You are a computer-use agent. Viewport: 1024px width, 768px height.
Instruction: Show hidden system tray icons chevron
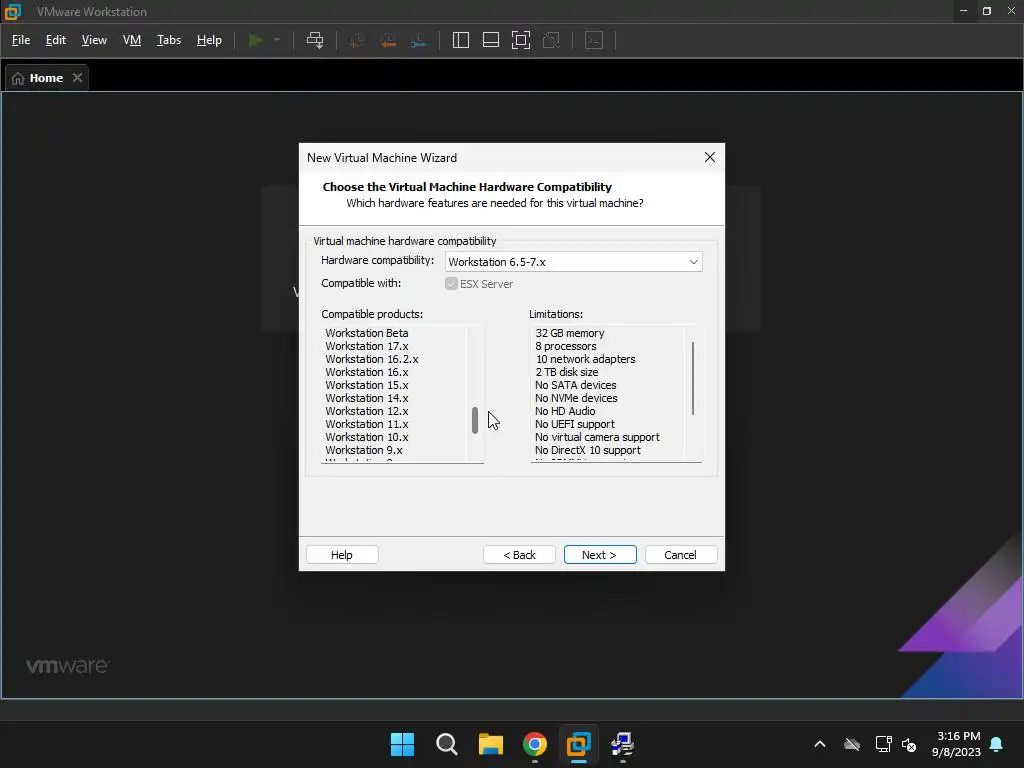[820, 744]
